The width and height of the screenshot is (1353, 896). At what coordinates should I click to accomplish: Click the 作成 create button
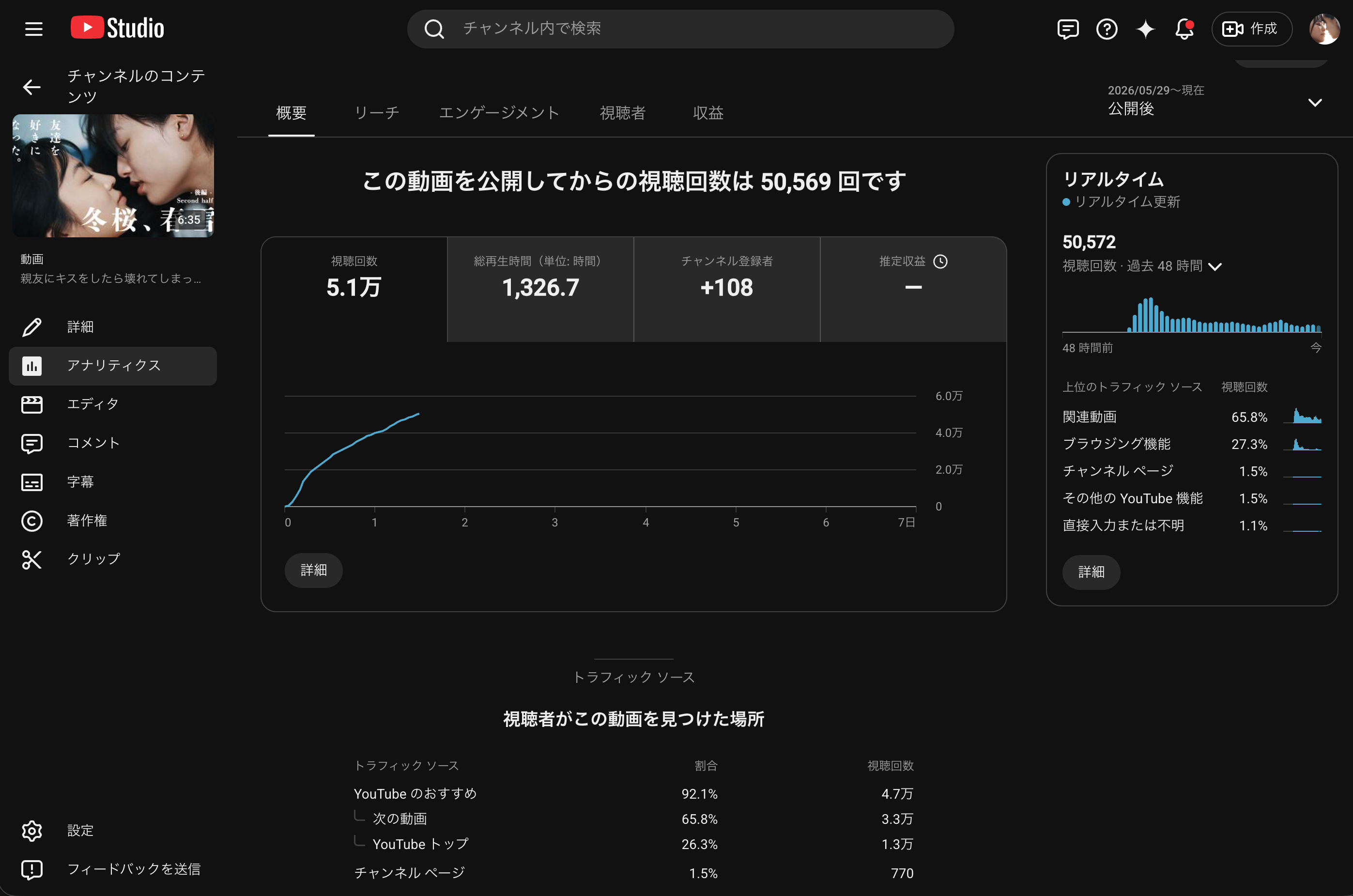(x=1251, y=29)
